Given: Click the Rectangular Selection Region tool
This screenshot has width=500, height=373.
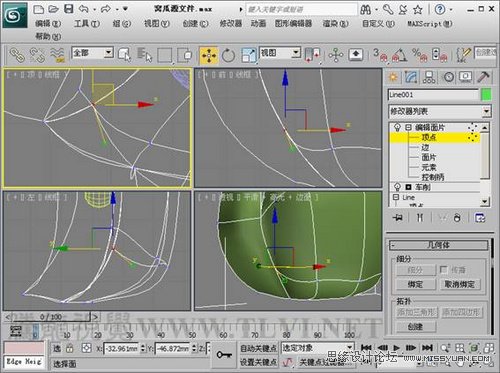Looking at the screenshot, I should [x=165, y=55].
